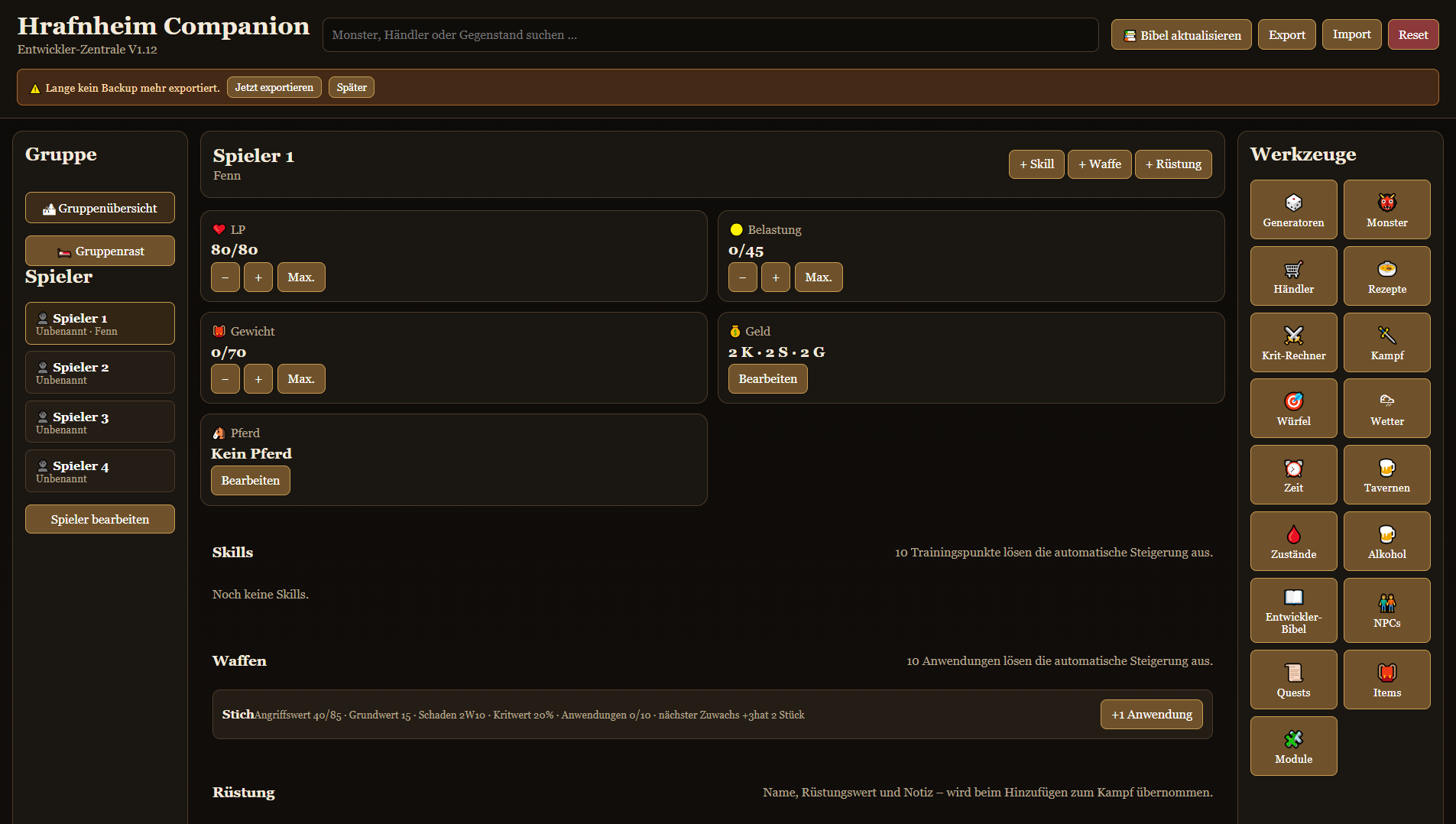Focus the Monster, Händler search field
The height and width of the screenshot is (824, 1456).
(x=710, y=34)
